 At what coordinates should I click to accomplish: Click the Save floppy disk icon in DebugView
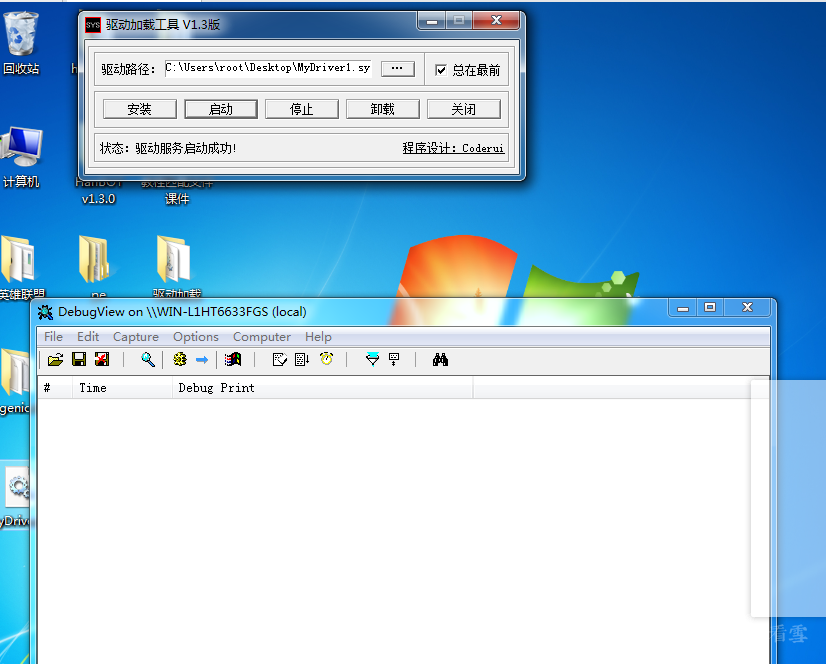(79, 360)
